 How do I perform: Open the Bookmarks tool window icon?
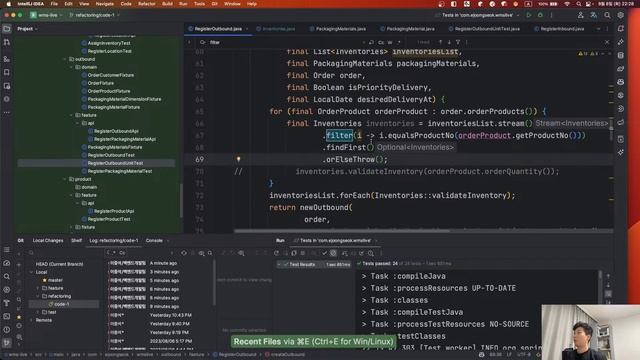coord(7,72)
